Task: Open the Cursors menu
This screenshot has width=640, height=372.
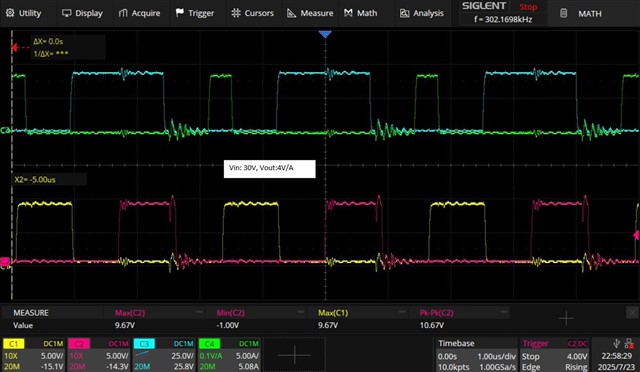Action: [x=252, y=13]
